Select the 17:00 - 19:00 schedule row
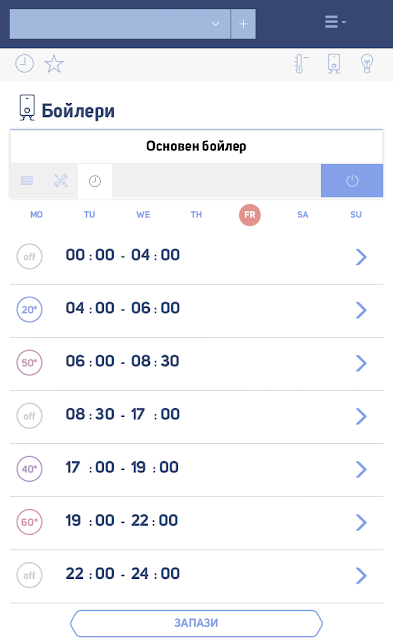393x640 pixels. click(196, 469)
